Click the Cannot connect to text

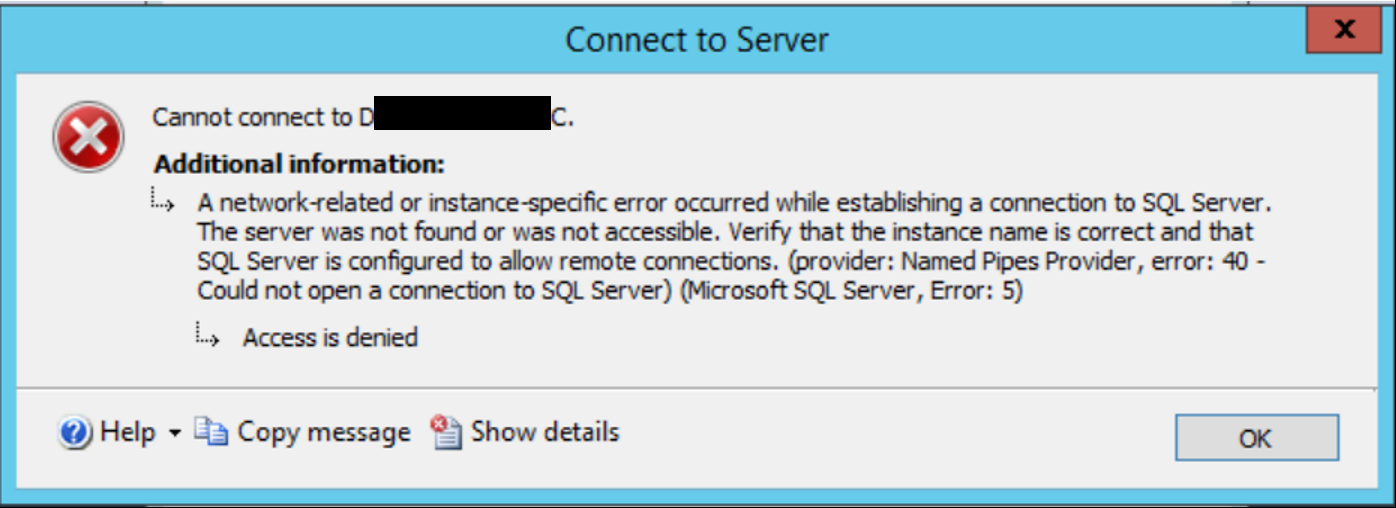(x=255, y=117)
